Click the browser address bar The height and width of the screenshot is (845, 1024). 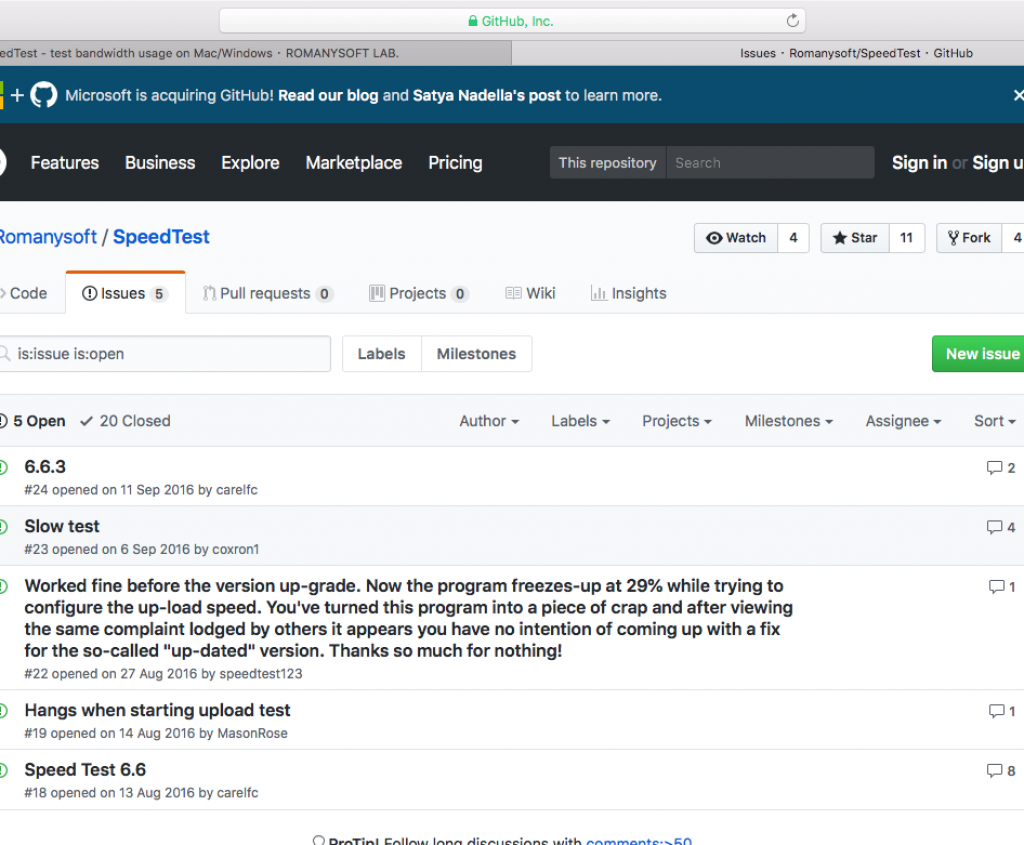tap(512, 21)
